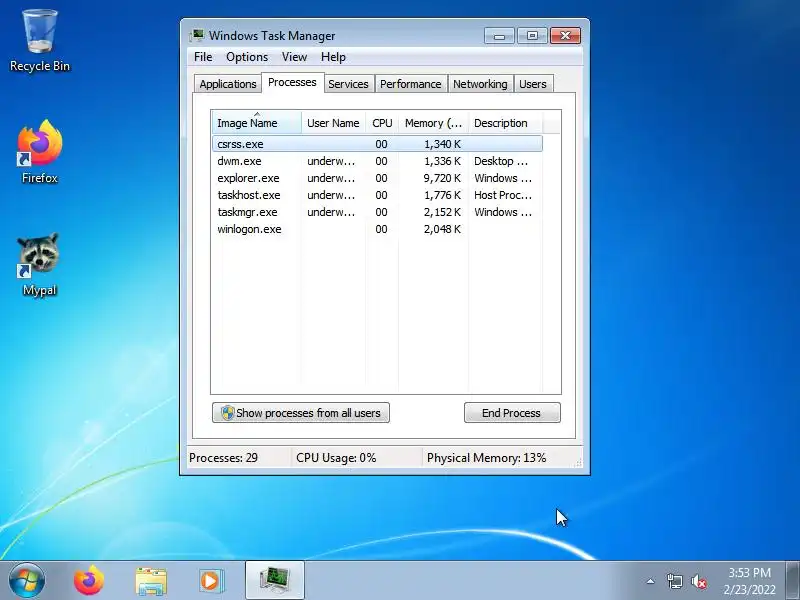Image resolution: width=800 pixels, height=600 pixels.
Task: Click the Processes: 29 status entry
Action: point(223,458)
